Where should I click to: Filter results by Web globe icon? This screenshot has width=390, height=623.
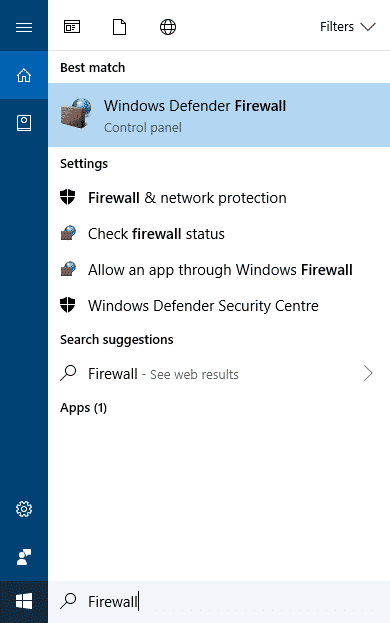(168, 27)
